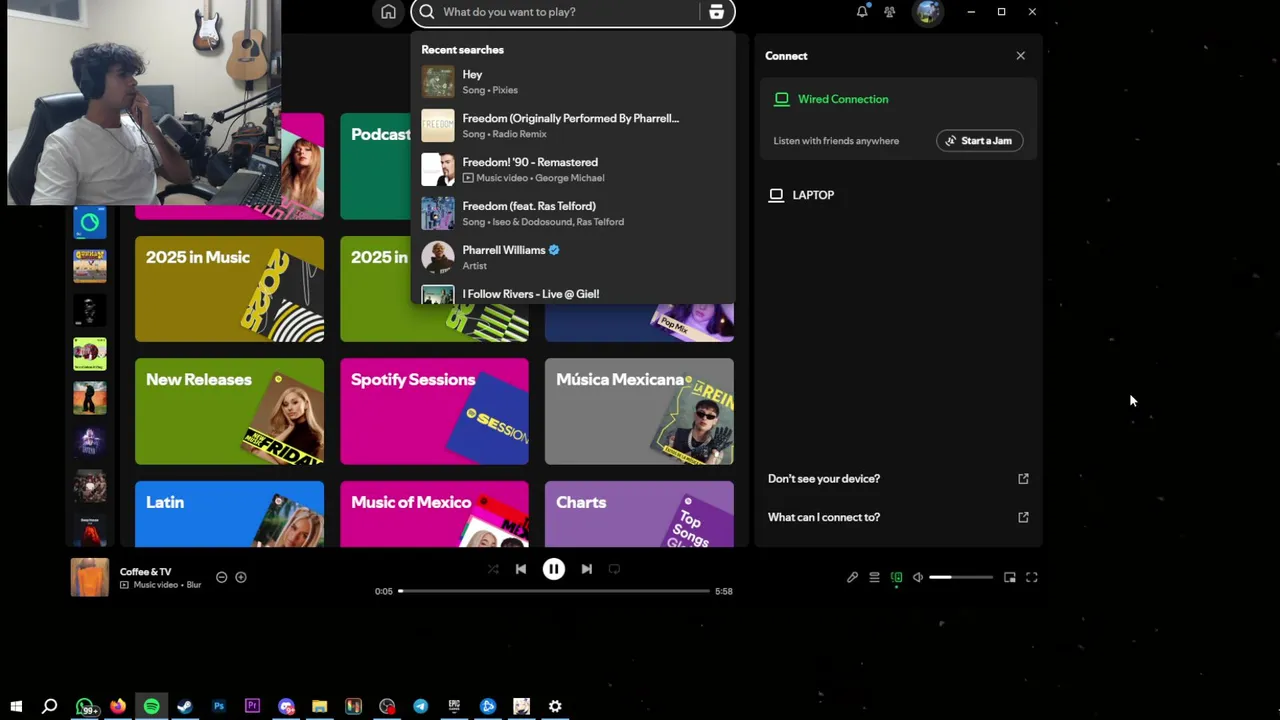Open Windows taskbar search
Image resolution: width=1280 pixels, height=720 pixels.
point(49,706)
